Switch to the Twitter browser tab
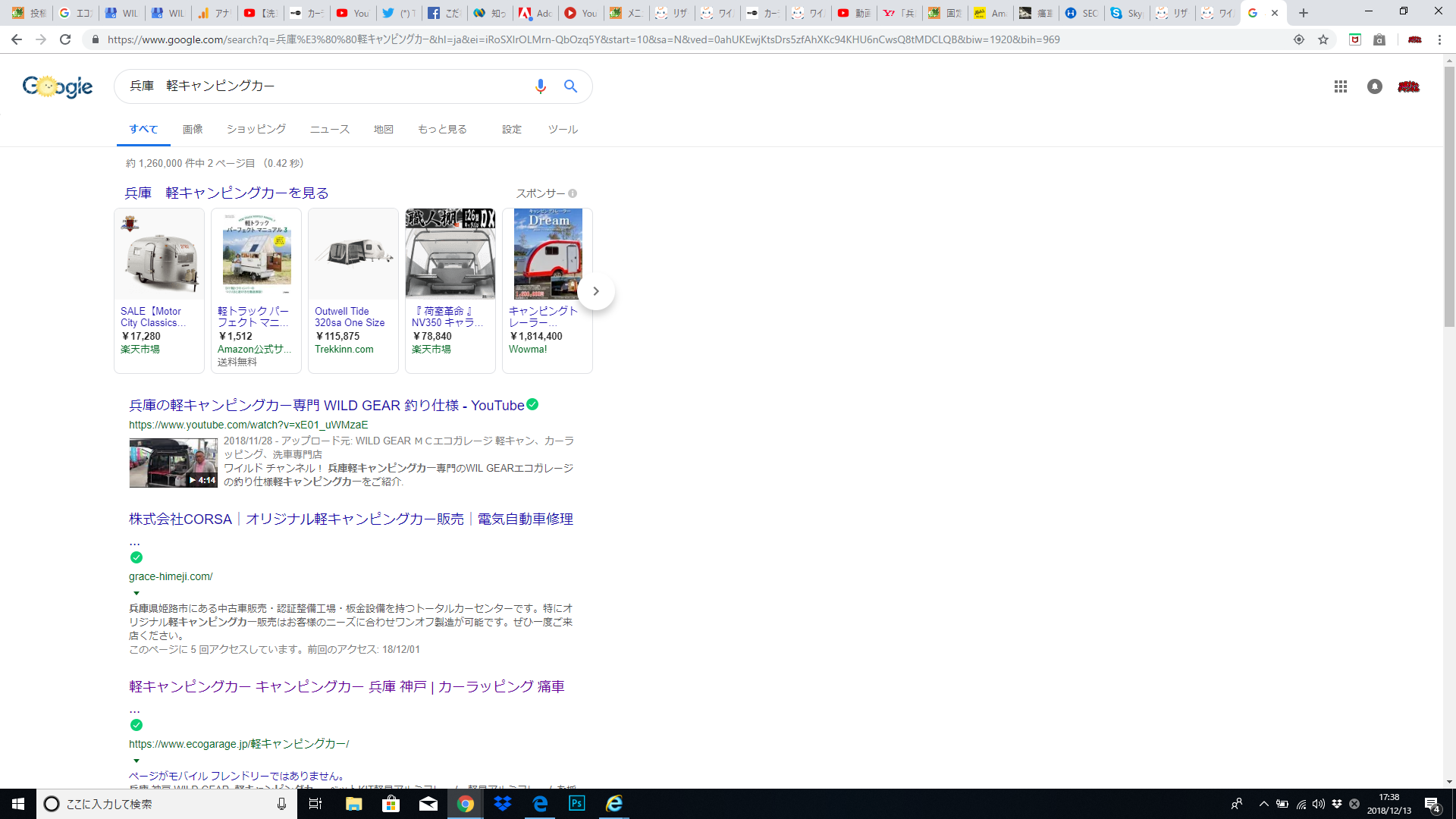Viewport: 1456px width, 819px height. point(398,13)
